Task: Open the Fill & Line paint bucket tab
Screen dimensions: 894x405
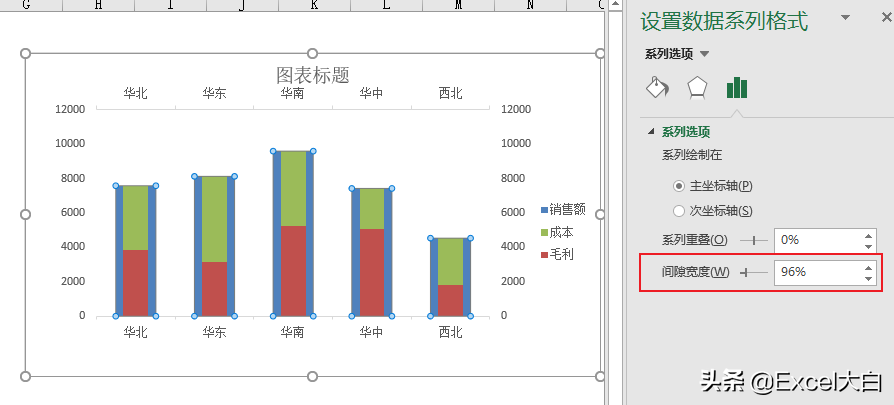Action: (x=657, y=88)
